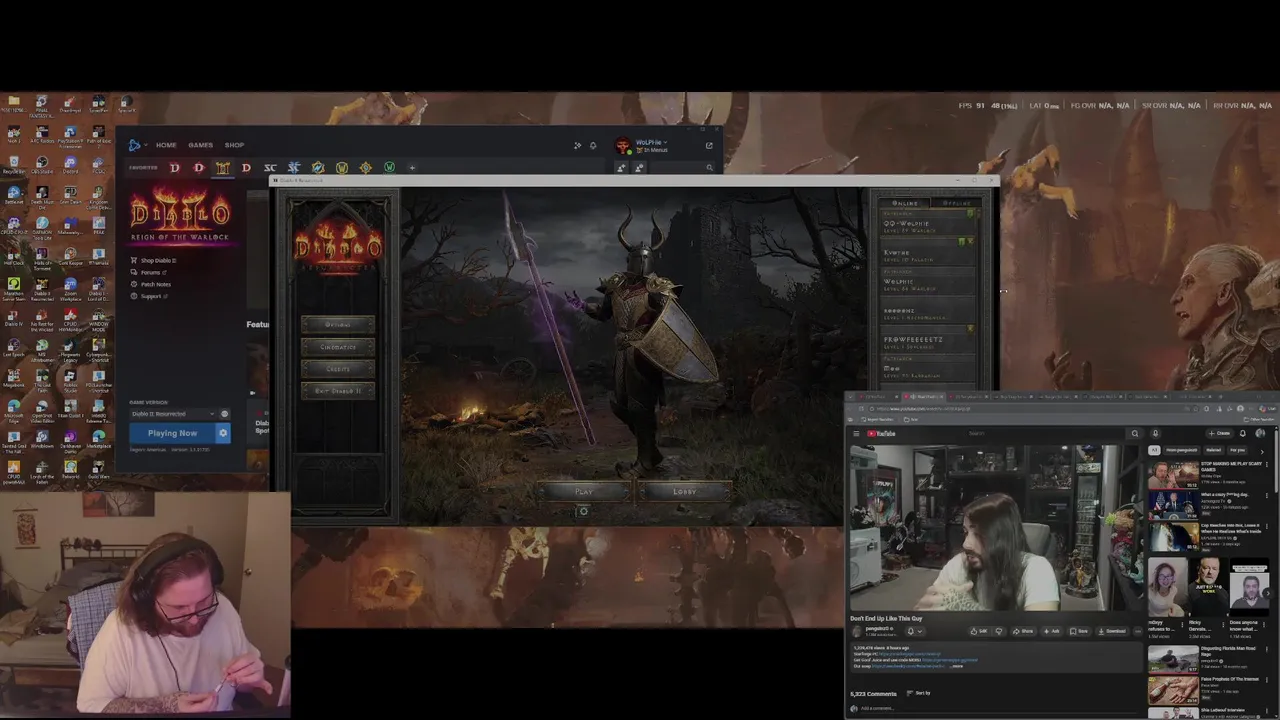Click the dislike thumbs-down on video
1280x720 pixels.
tap(998, 631)
